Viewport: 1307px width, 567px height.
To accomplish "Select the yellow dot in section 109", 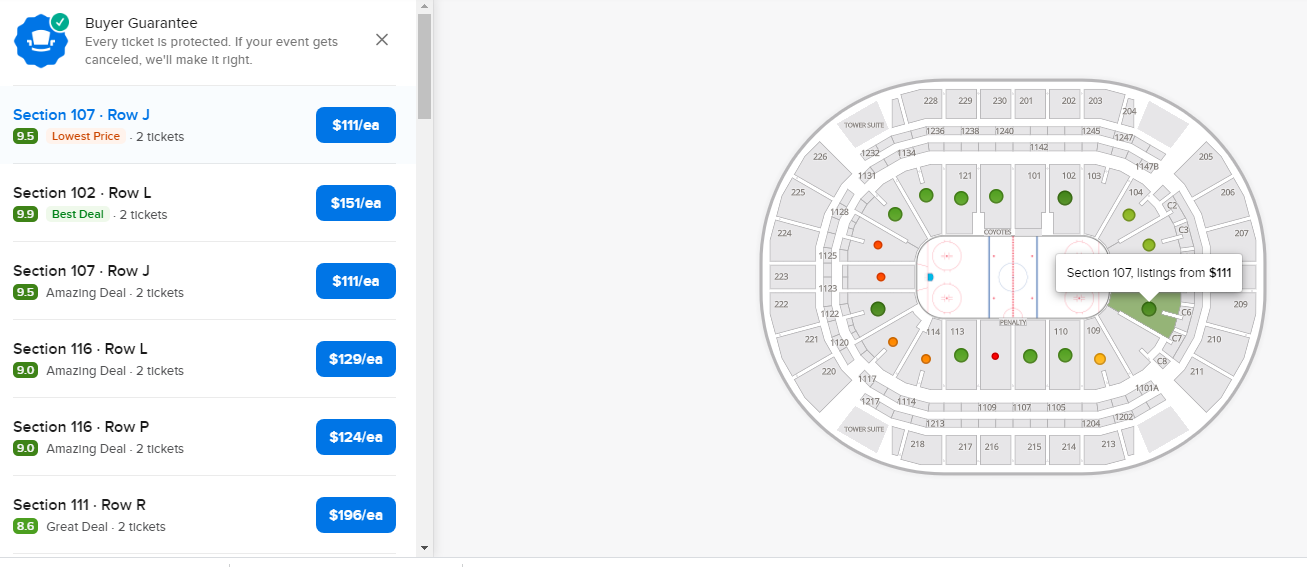I will click(1100, 359).
